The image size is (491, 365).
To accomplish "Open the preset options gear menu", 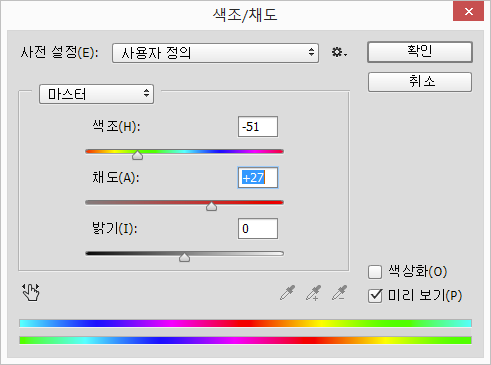I will pyautogui.click(x=339, y=52).
